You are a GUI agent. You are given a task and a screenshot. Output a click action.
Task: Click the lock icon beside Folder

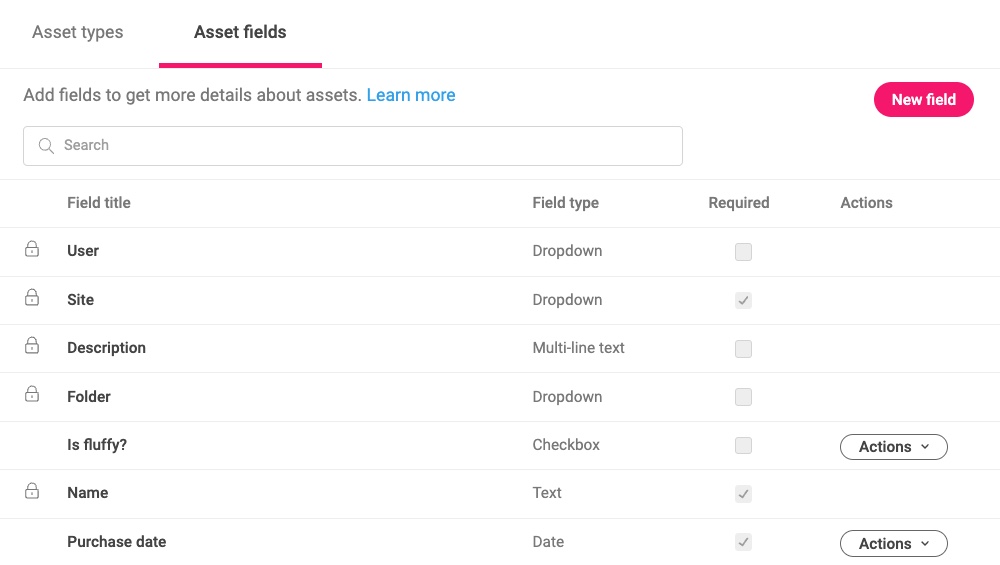pos(32,394)
